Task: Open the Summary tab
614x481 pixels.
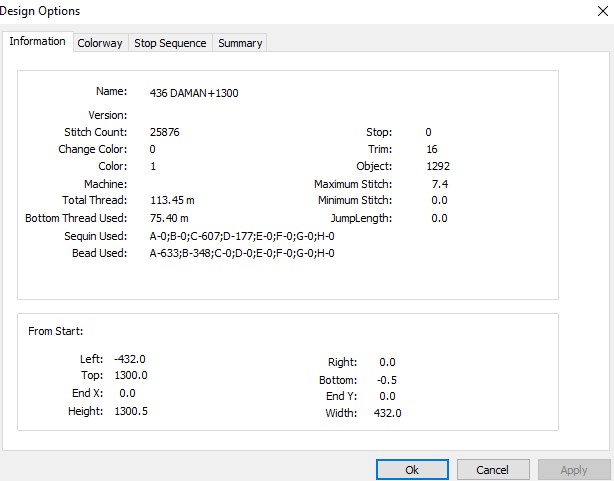Action: [x=240, y=43]
